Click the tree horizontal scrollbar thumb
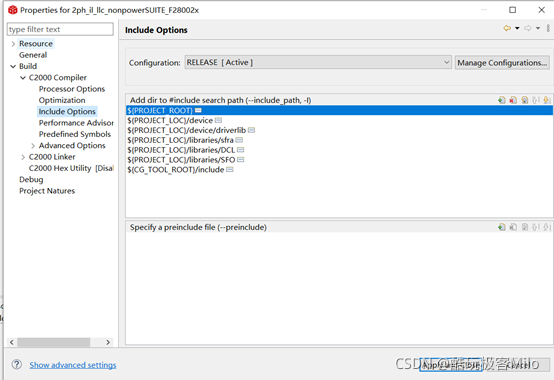 click(x=54, y=342)
